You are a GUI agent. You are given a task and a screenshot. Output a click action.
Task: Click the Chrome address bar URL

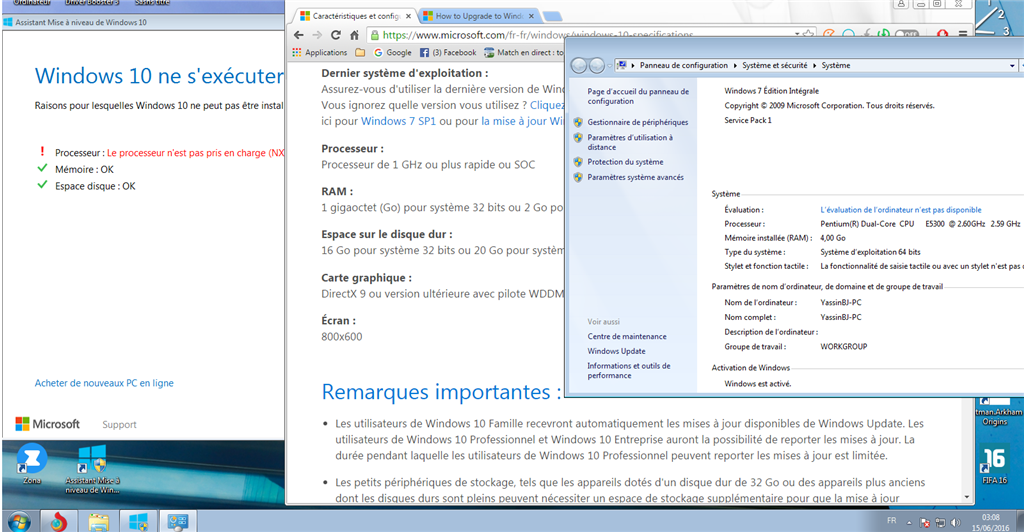click(x=537, y=35)
